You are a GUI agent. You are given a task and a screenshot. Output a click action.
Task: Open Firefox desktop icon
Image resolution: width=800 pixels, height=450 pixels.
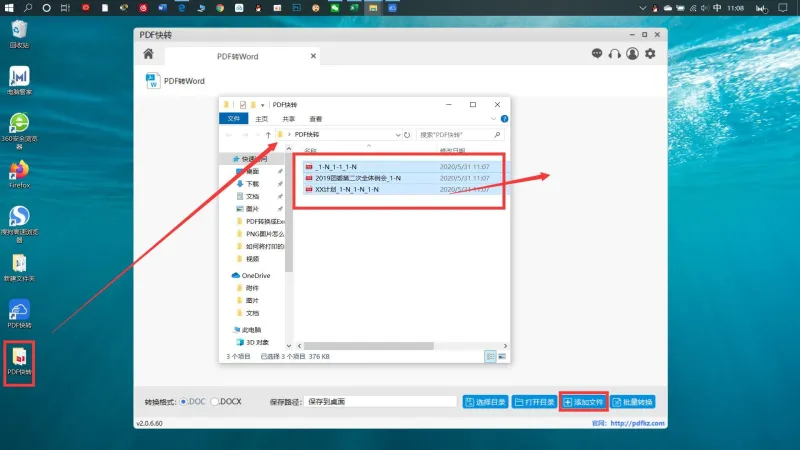(19, 174)
